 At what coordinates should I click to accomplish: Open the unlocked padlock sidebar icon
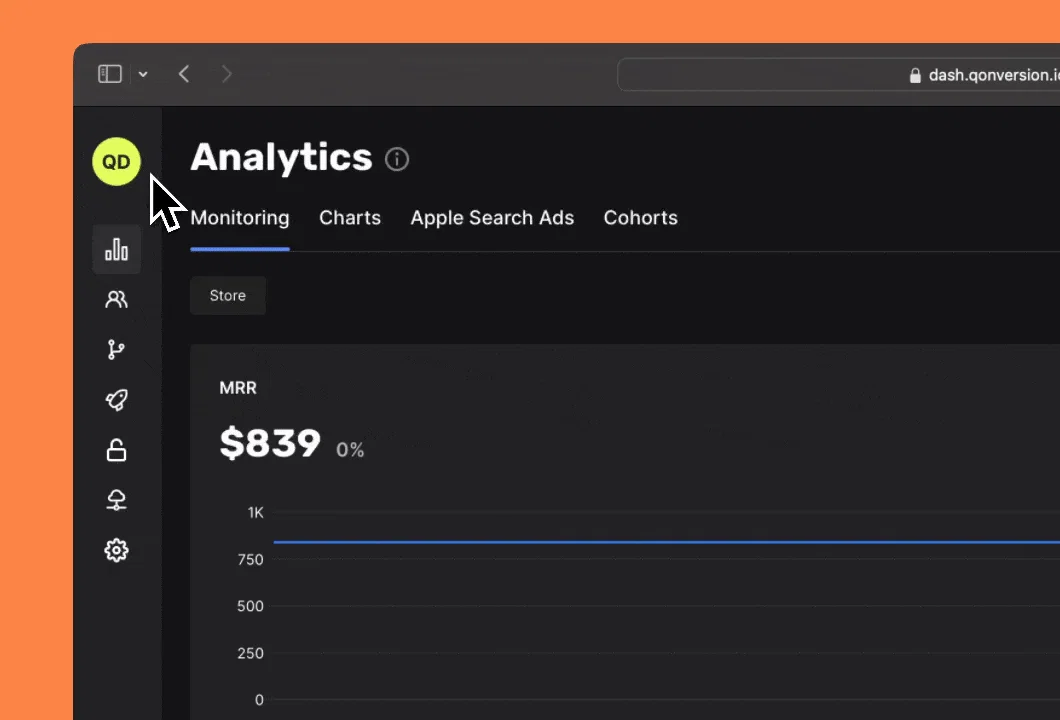[x=116, y=450]
